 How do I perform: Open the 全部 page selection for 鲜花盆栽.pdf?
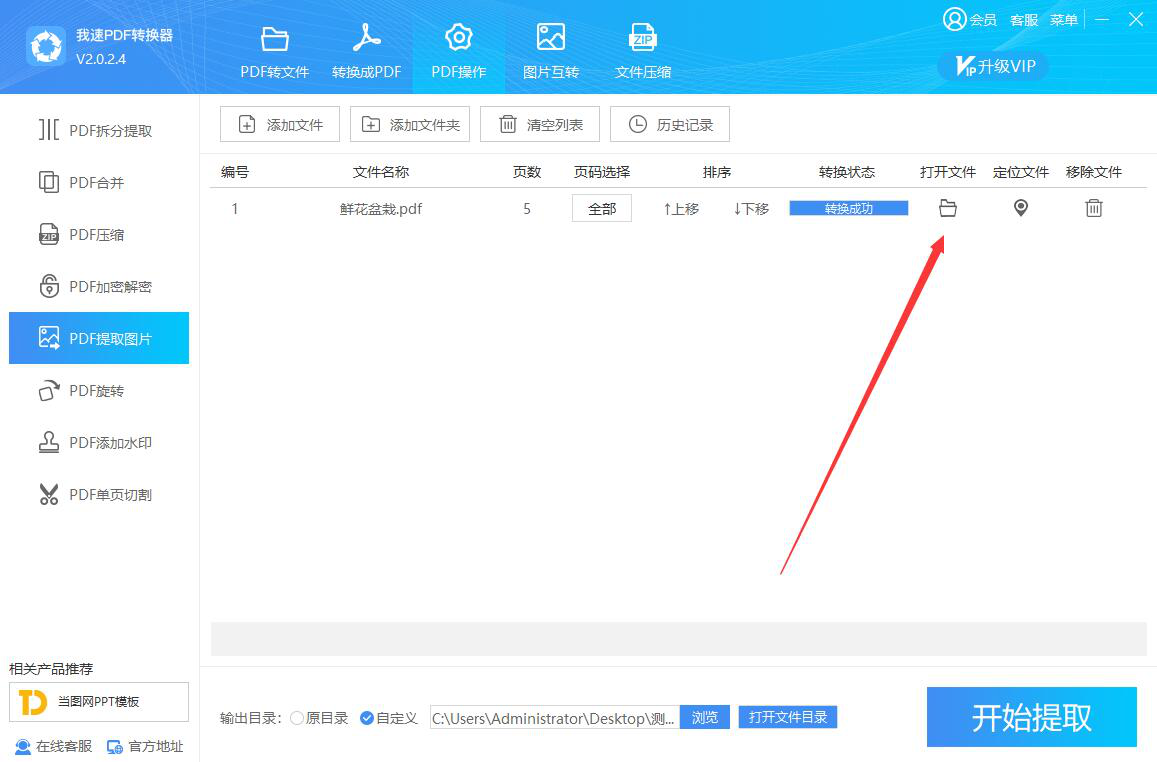(x=601, y=209)
